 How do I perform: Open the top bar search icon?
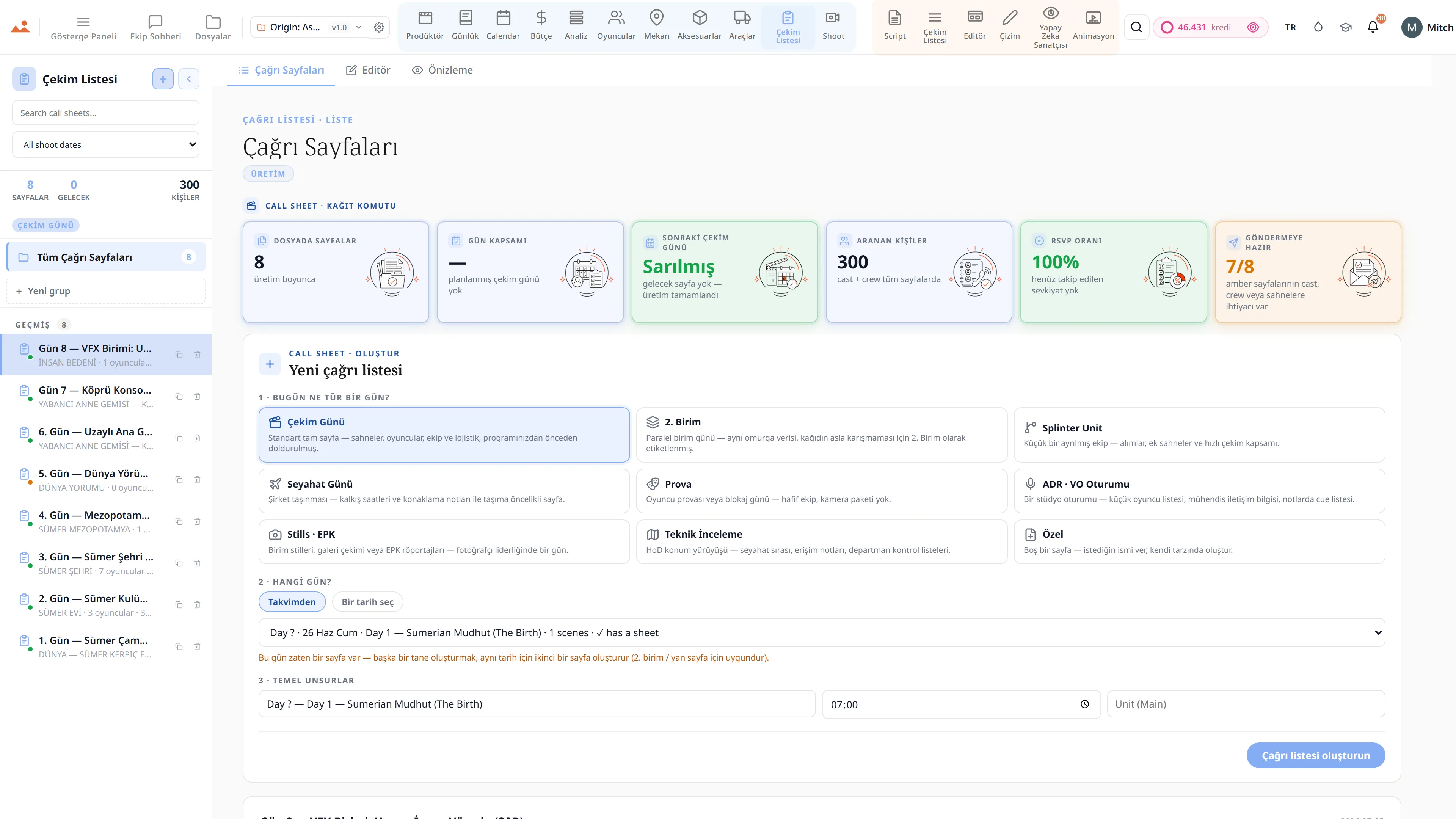tap(1136, 27)
